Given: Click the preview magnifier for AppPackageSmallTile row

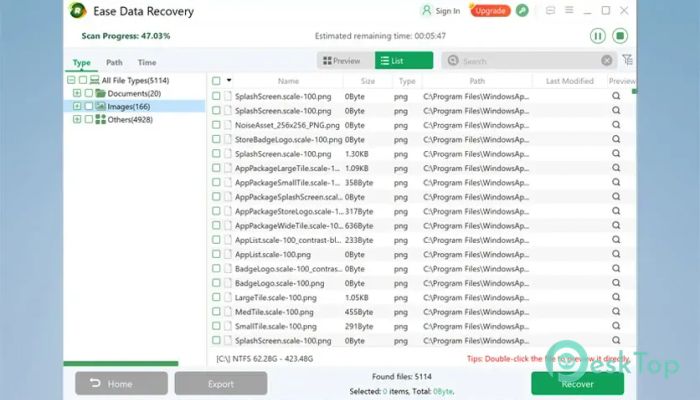Looking at the screenshot, I should [616, 182].
